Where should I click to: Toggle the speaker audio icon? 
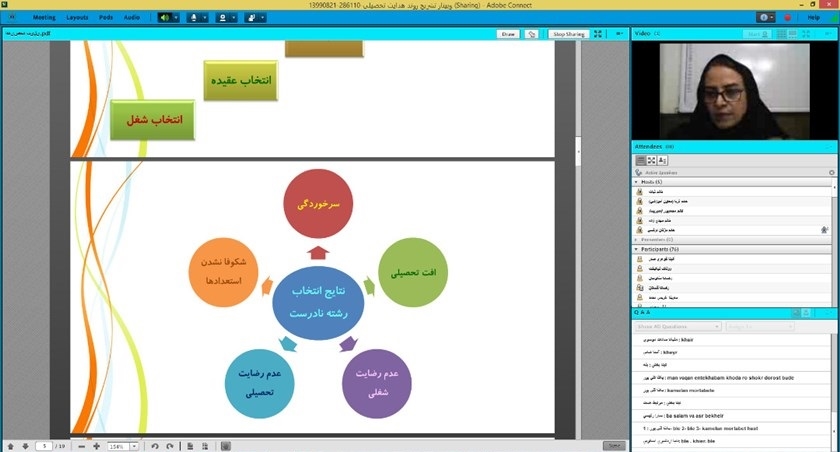click(x=164, y=18)
